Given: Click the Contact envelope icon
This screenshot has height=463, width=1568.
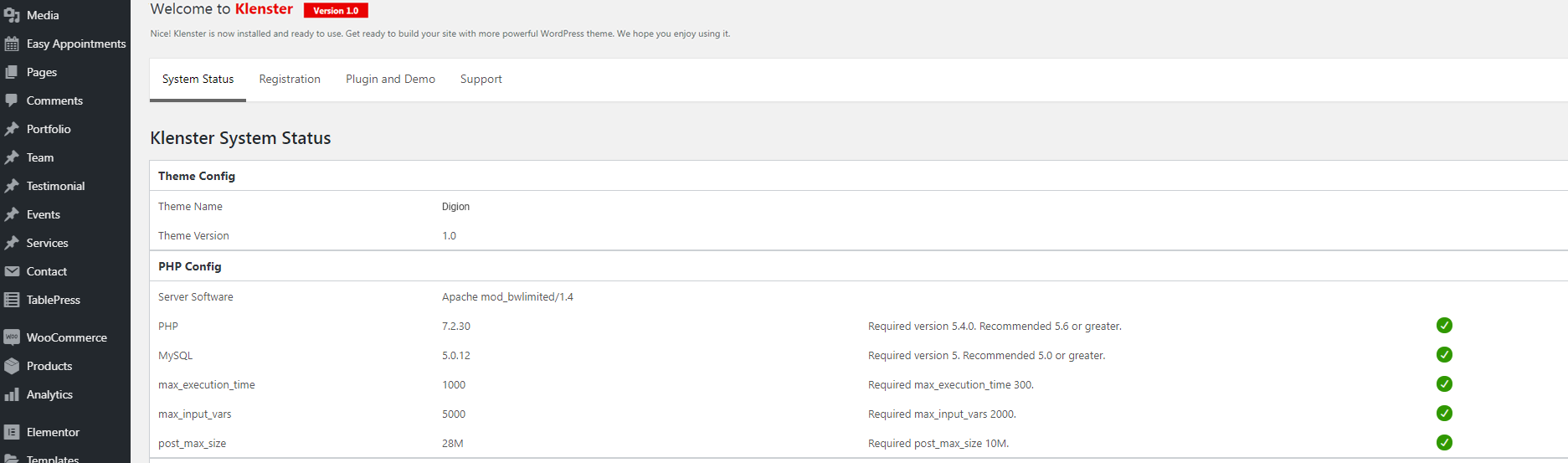Looking at the screenshot, I should pos(12,271).
